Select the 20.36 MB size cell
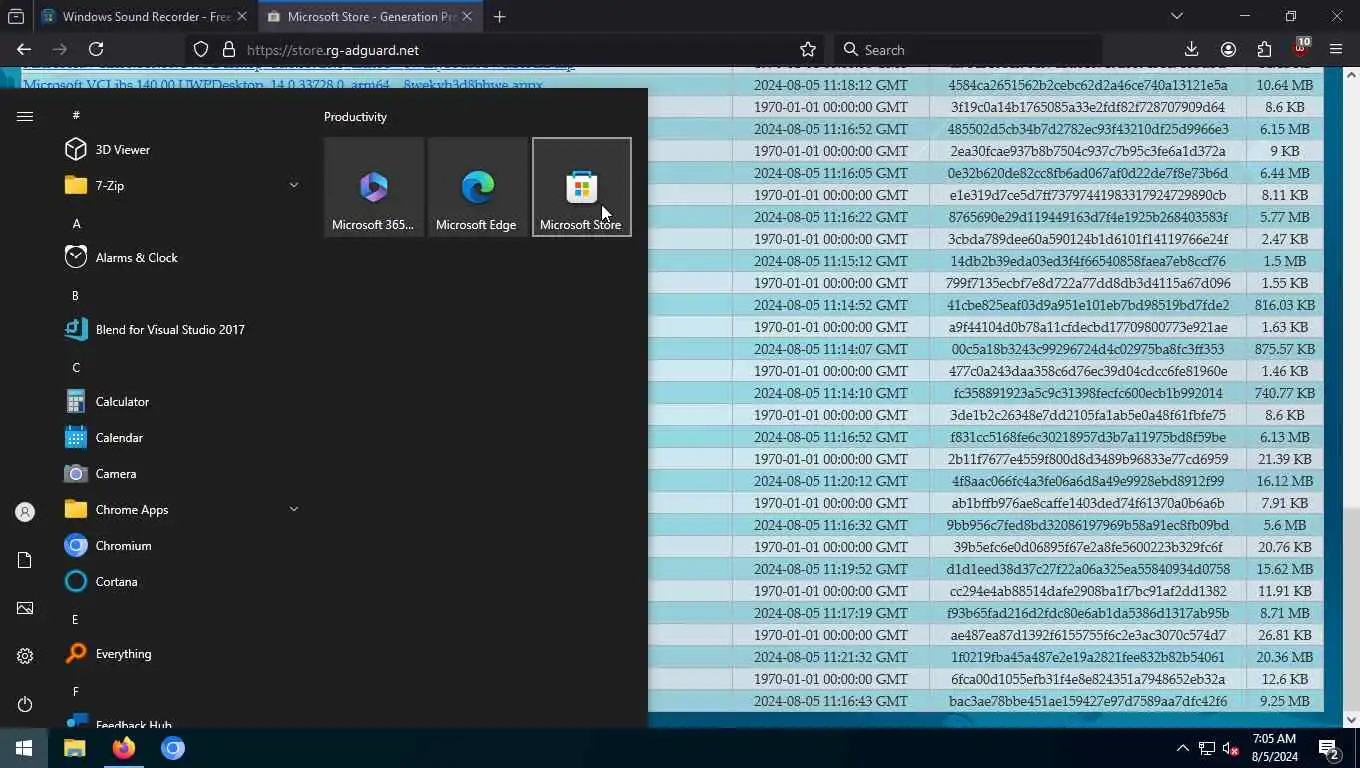 coord(1284,657)
